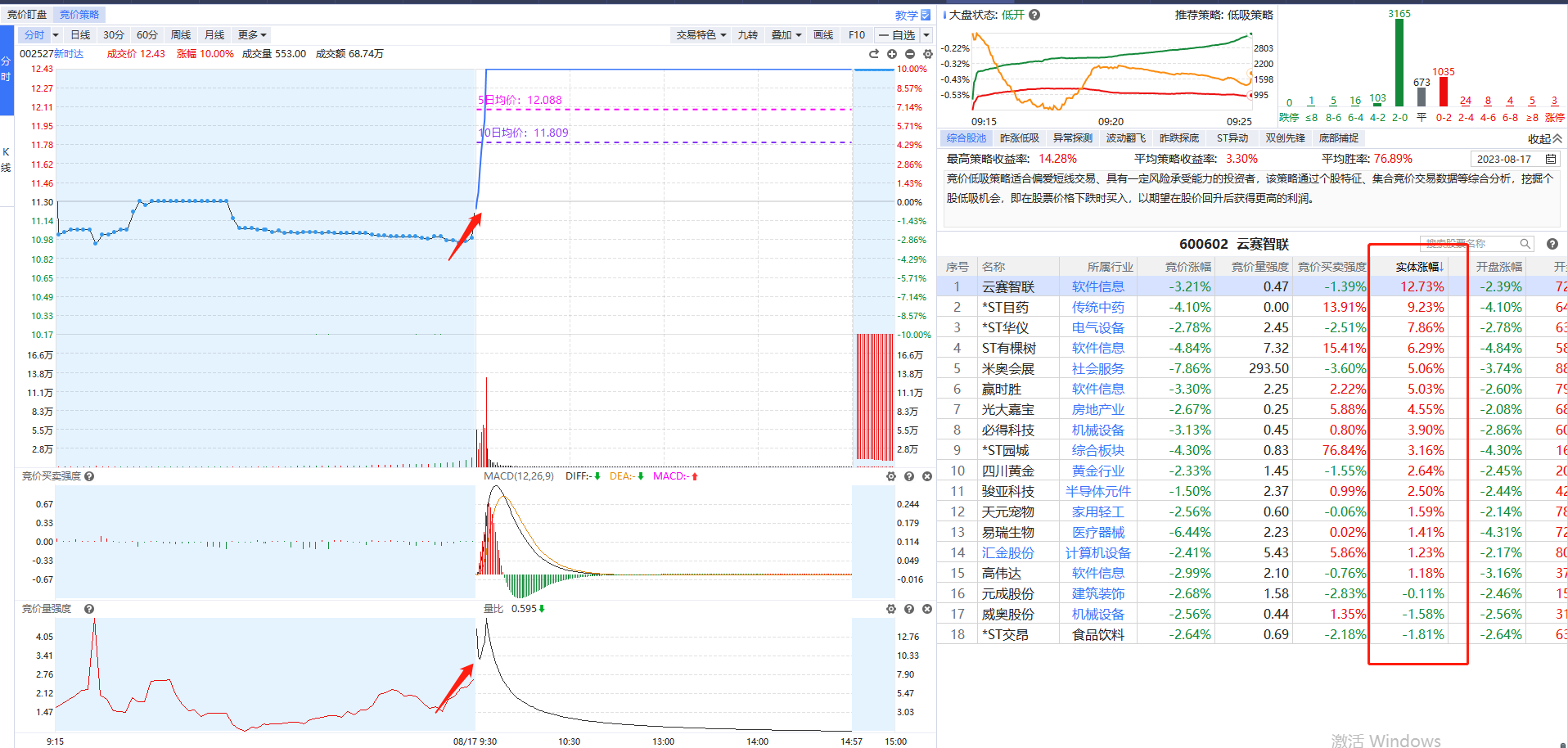Collapse strategy panel with 收起

click(x=1545, y=139)
